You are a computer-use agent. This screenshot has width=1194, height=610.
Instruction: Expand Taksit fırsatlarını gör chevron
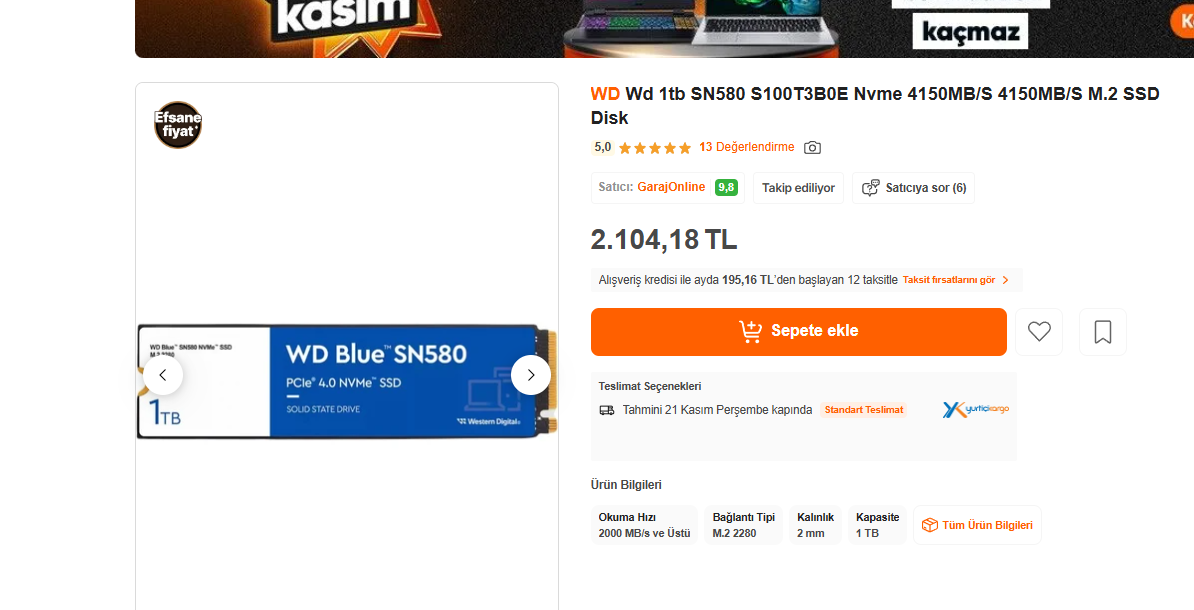pos(1005,280)
